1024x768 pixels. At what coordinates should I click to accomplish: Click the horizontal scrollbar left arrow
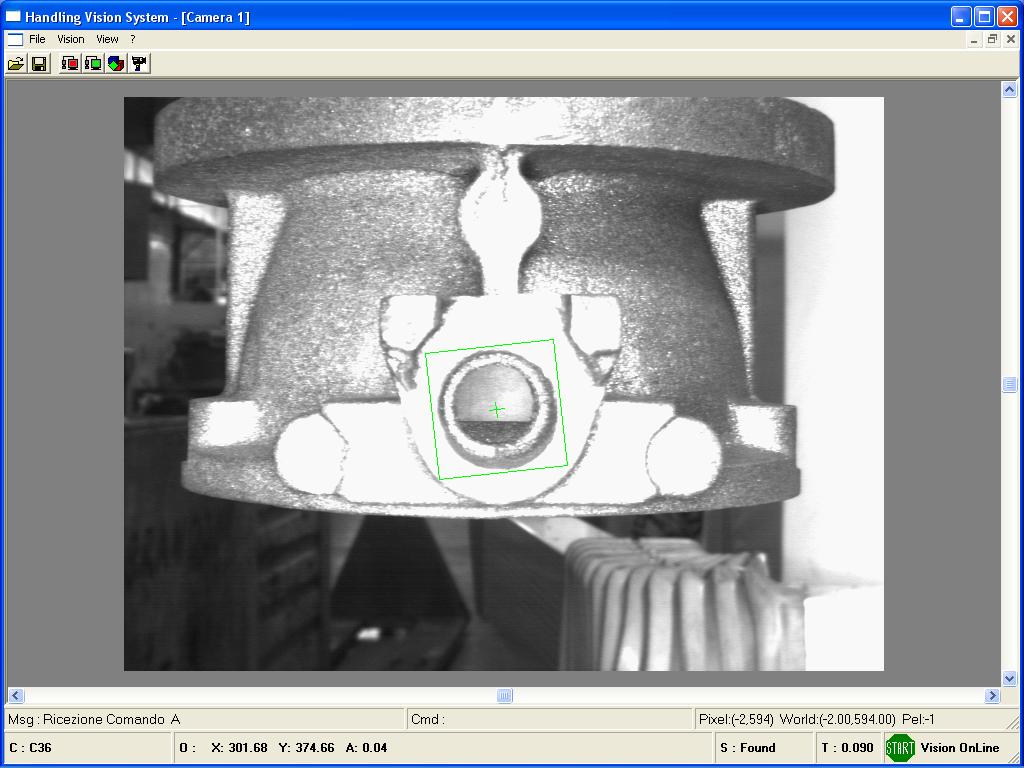pos(16,696)
